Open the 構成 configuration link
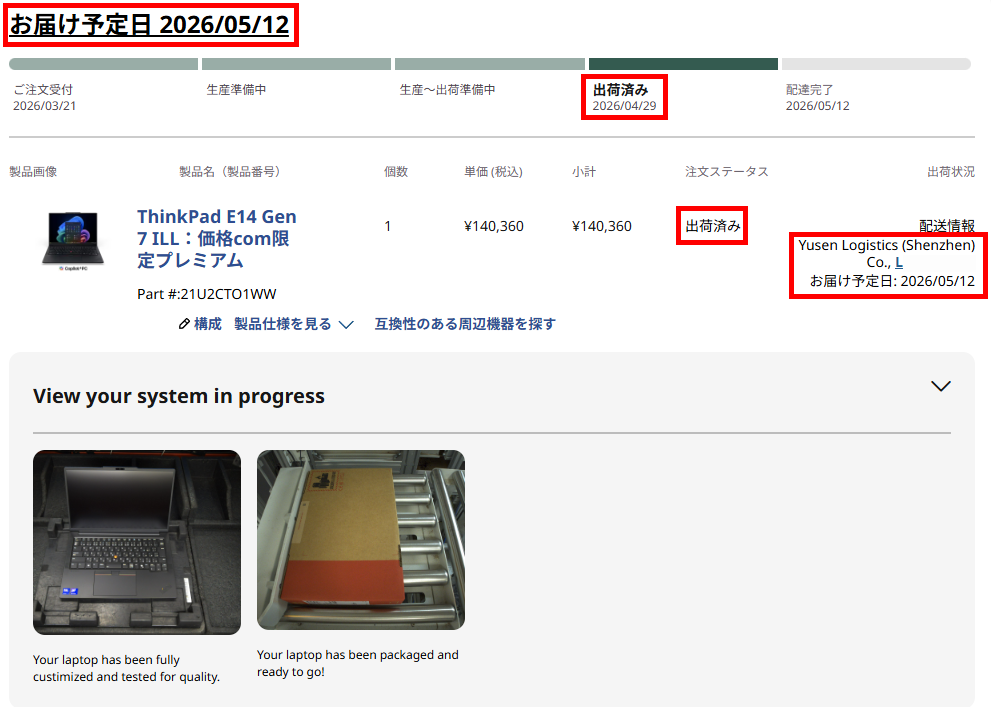 click(x=207, y=324)
